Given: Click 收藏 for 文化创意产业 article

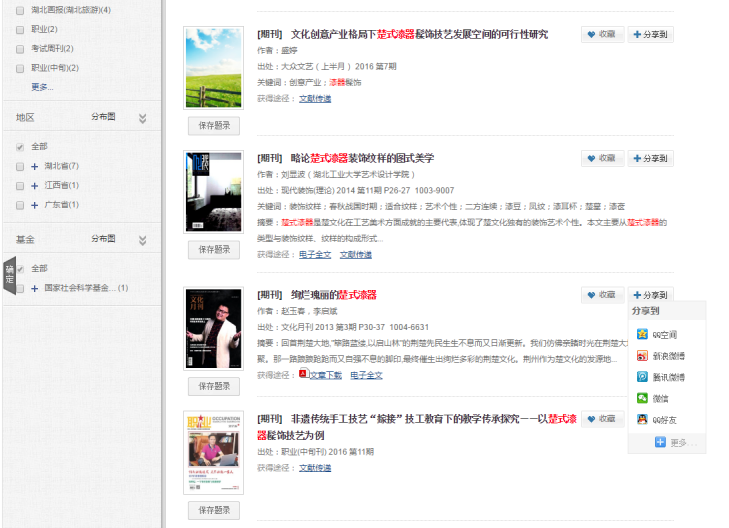Looking at the screenshot, I should (x=602, y=34).
